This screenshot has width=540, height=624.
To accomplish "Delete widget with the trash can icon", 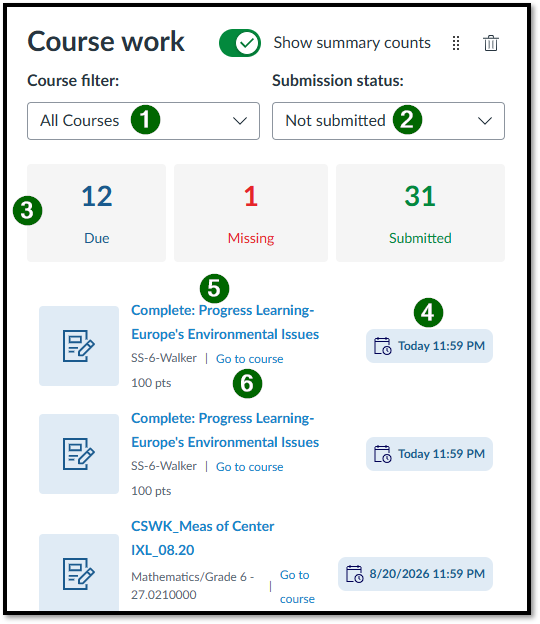I will click(490, 43).
